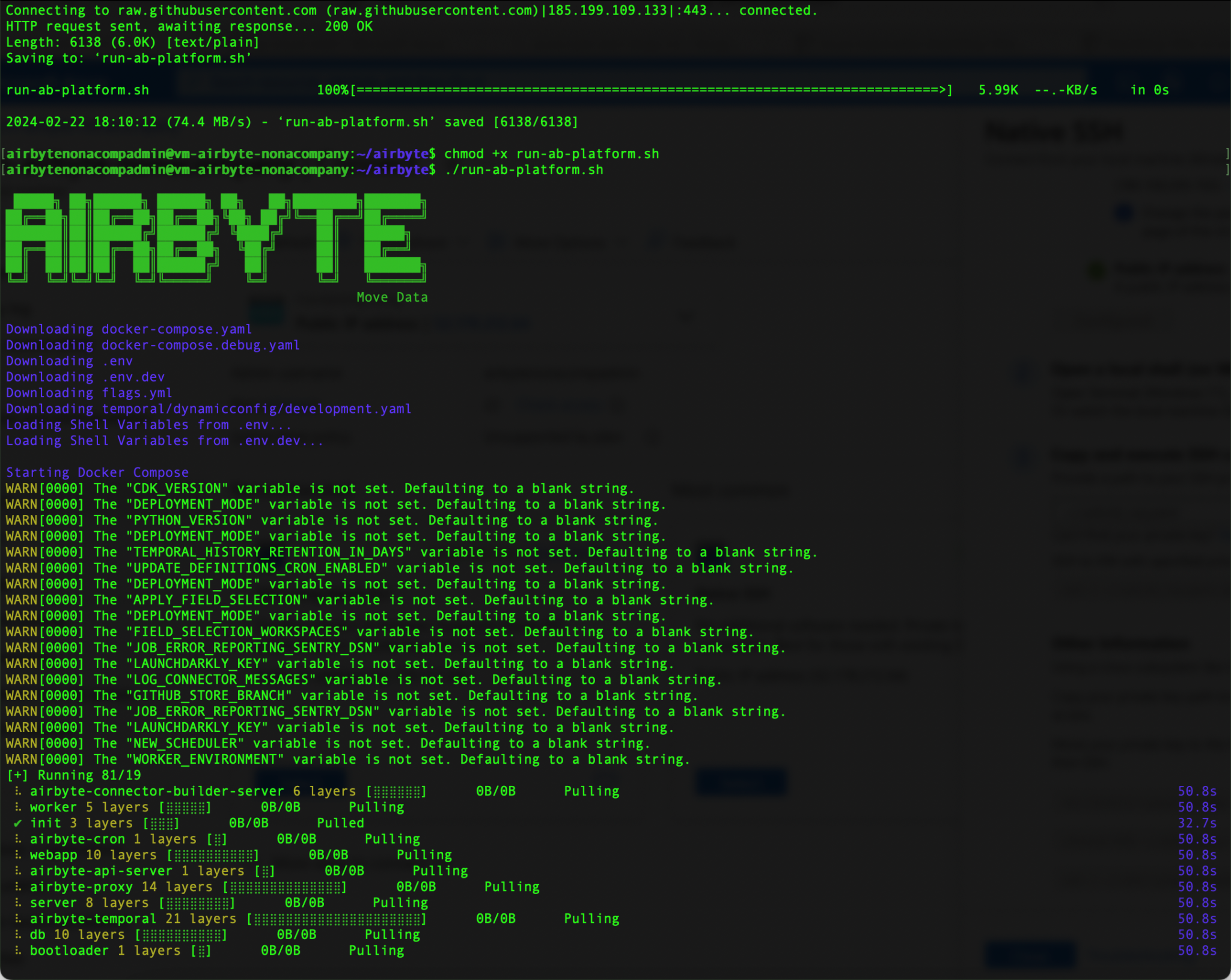Click the green checkmark beside init
This screenshot has height=980, width=1231.
pos(18,823)
